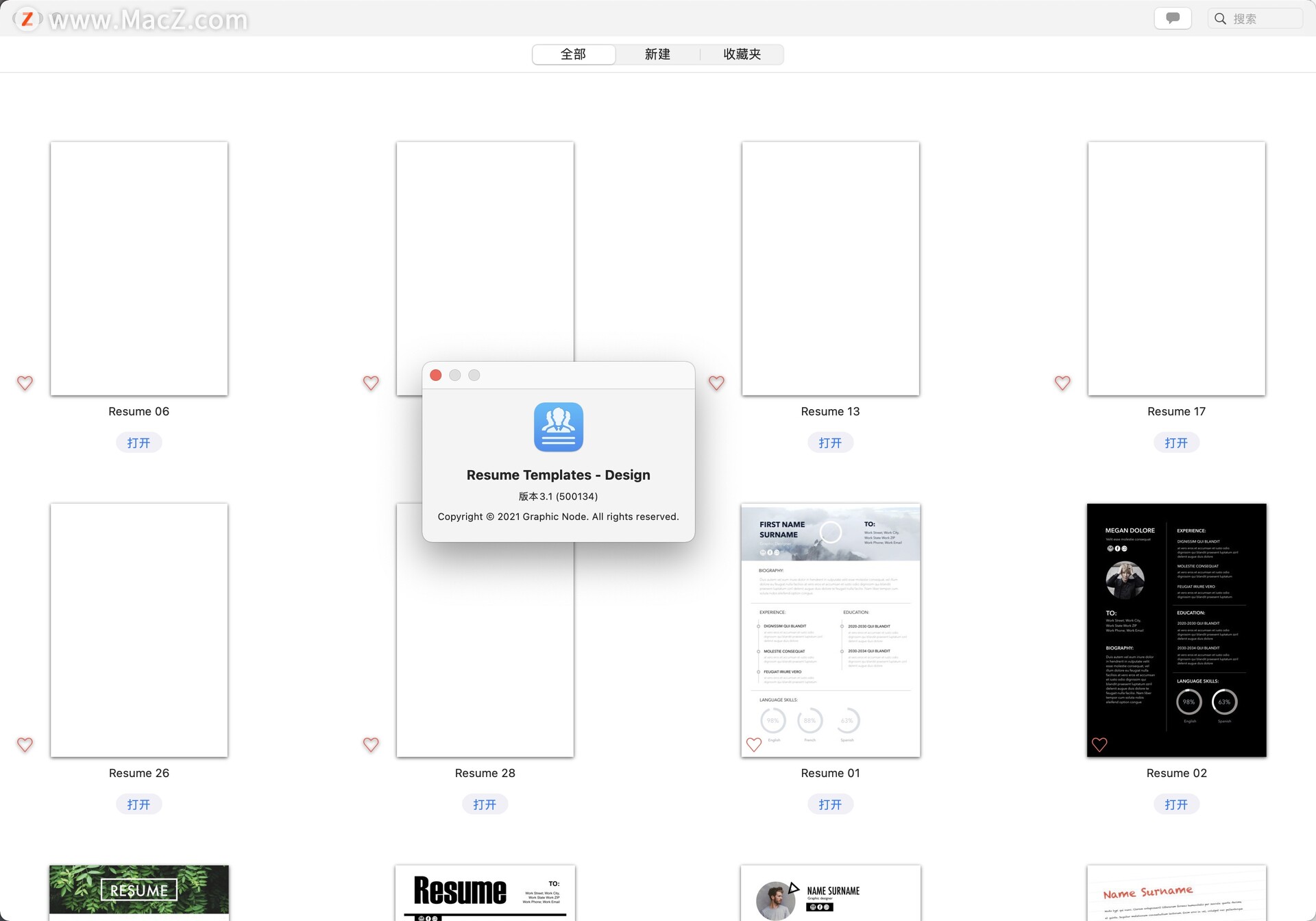The height and width of the screenshot is (921, 1316).
Task: Switch to the 全部 tab
Action: [574, 54]
